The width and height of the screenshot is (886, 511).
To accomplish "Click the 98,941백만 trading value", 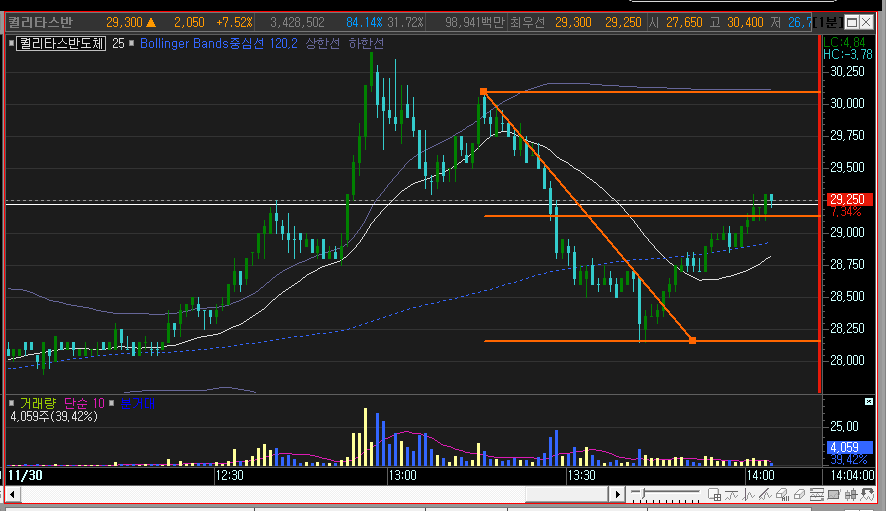I will (x=475, y=23).
